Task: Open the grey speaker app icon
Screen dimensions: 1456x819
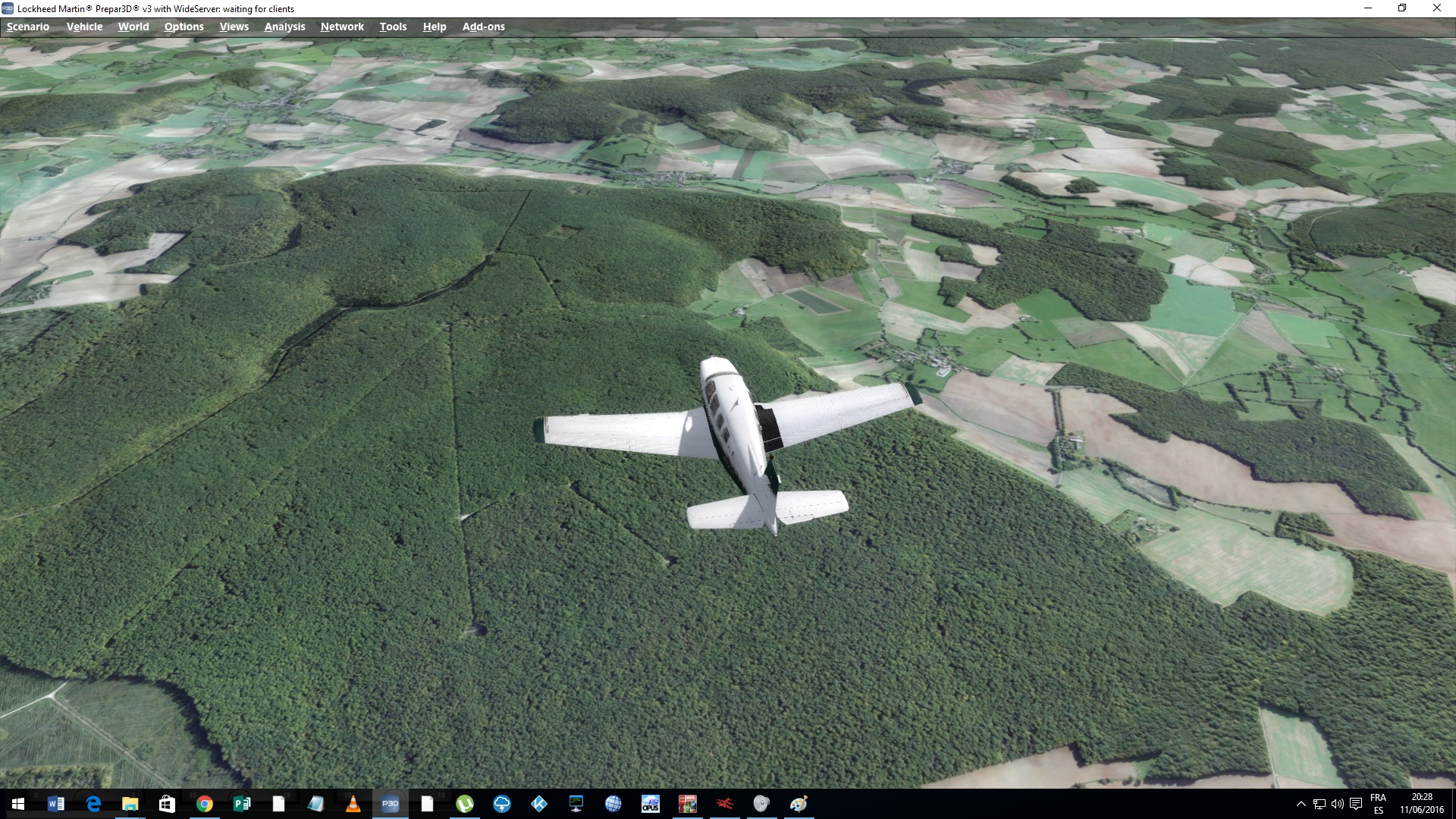Action: [x=761, y=804]
